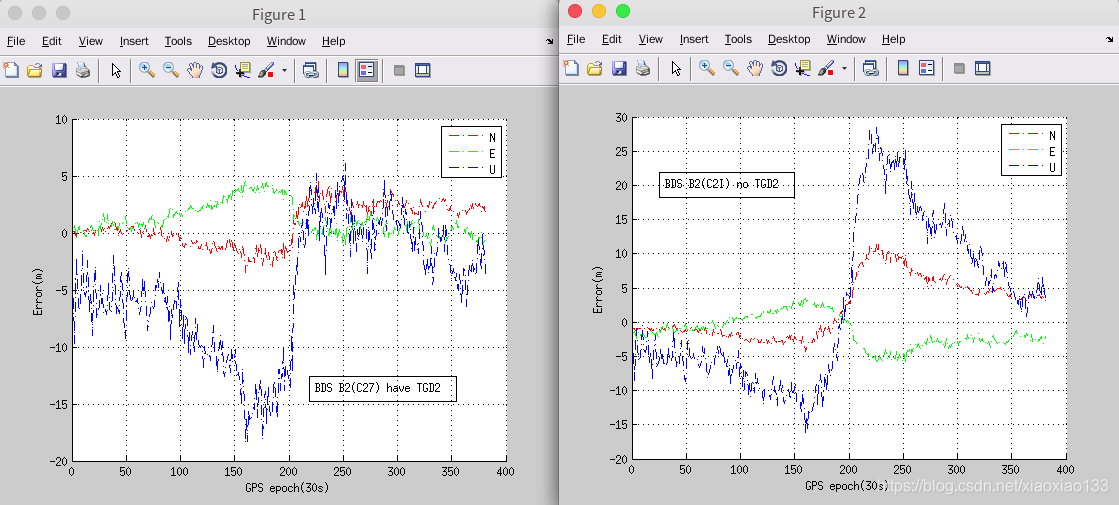Click Hide Plot Tools icon in Figure 2

(960, 68)
